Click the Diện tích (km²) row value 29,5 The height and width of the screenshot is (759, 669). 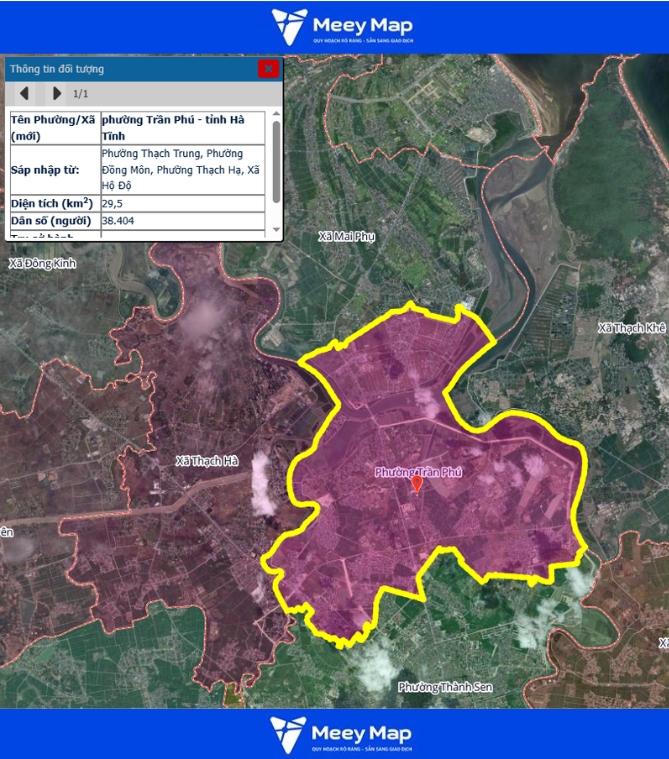[112, 203]
